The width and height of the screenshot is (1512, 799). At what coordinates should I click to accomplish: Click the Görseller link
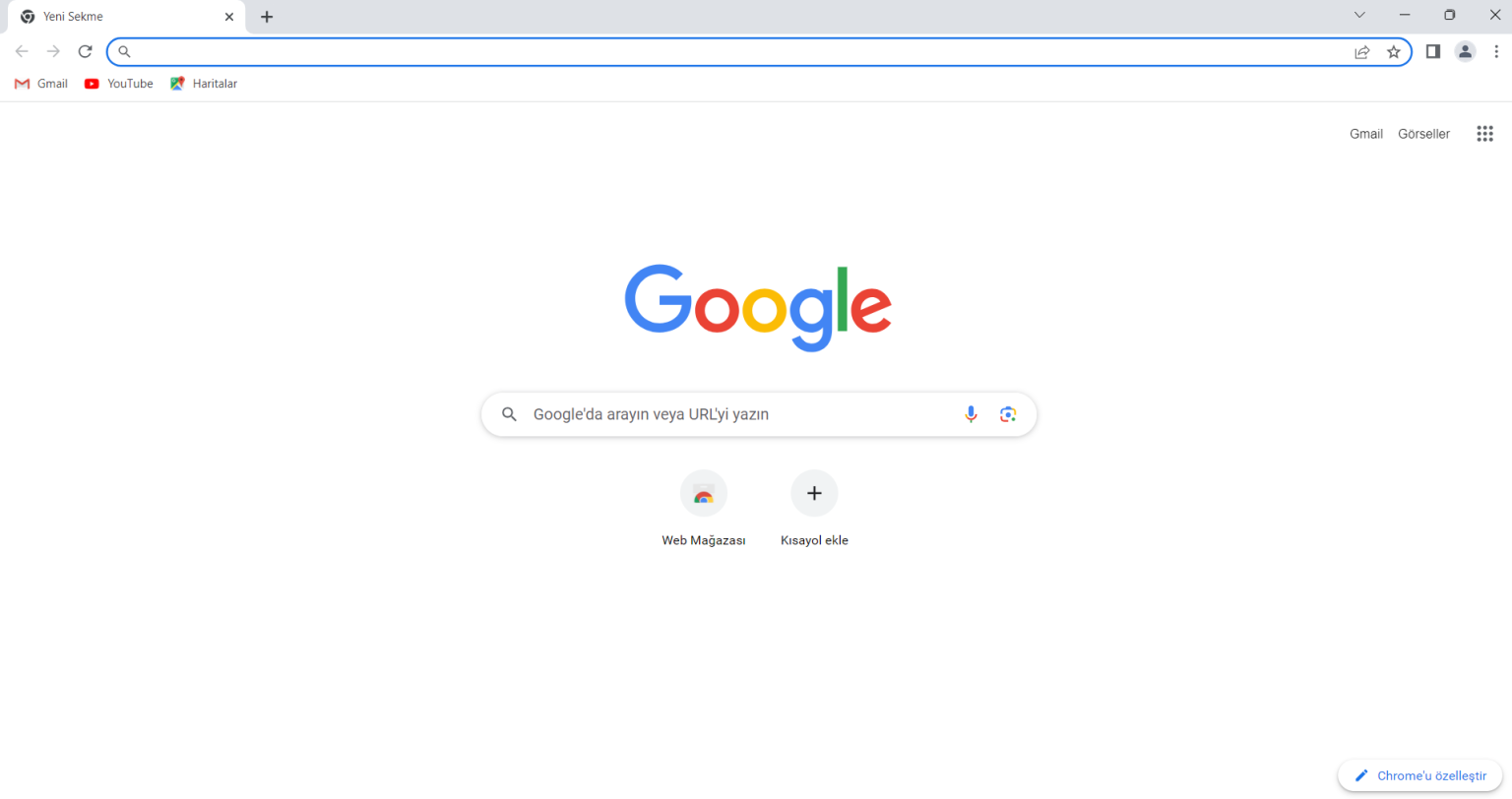click(x=1423, y=134)
